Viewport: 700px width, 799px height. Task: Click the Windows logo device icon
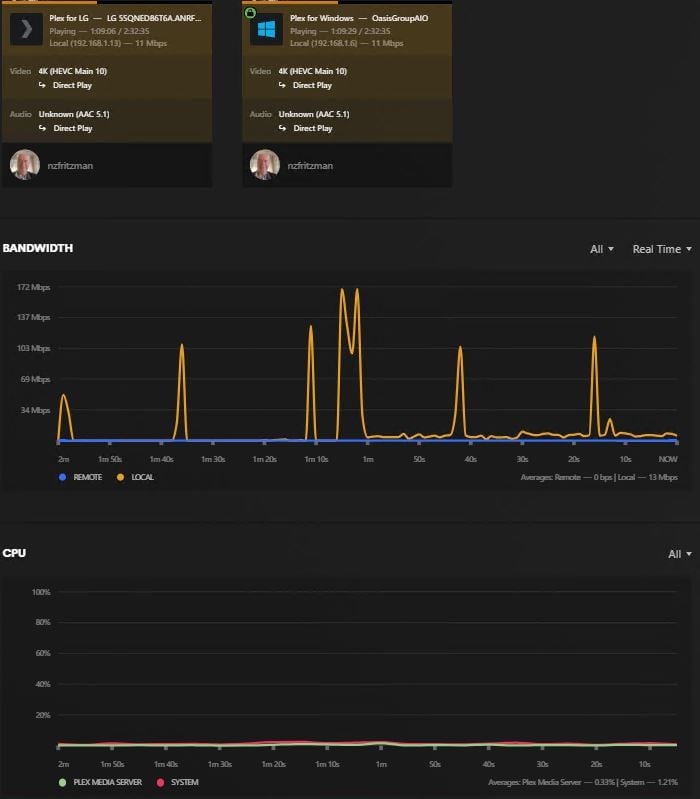tap(266, 30)
